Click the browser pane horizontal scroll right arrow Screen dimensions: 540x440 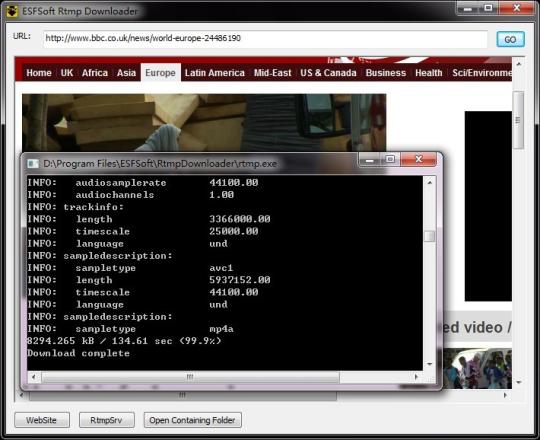tap(505, 395)
